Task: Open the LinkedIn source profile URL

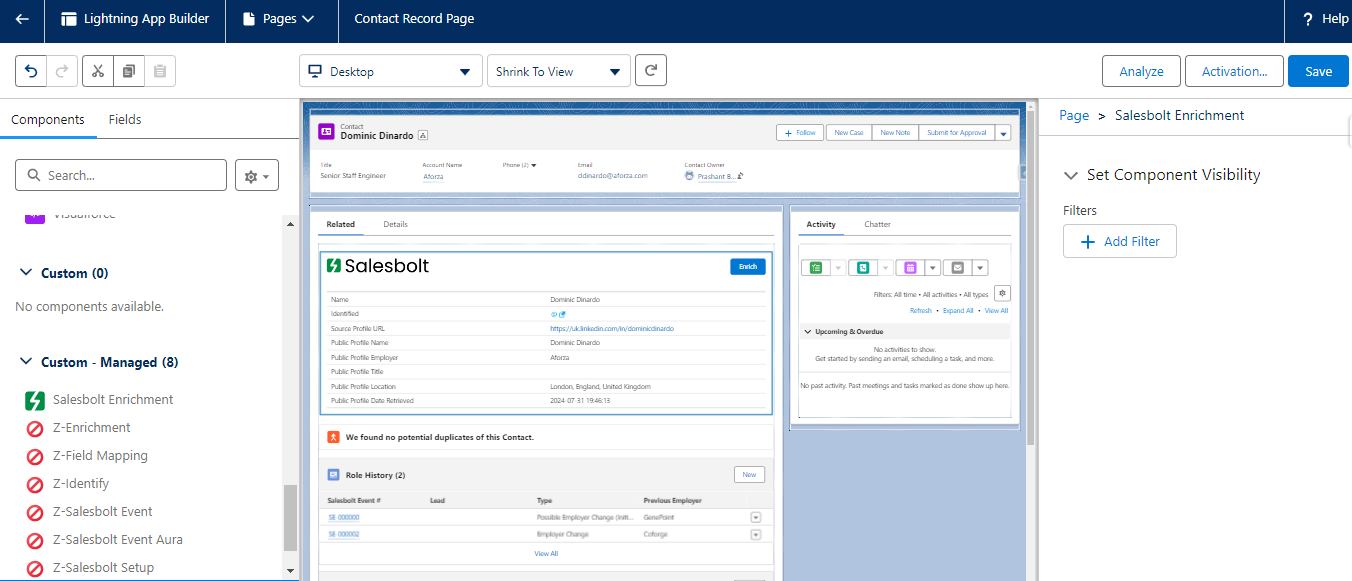Action: [611, 328]
